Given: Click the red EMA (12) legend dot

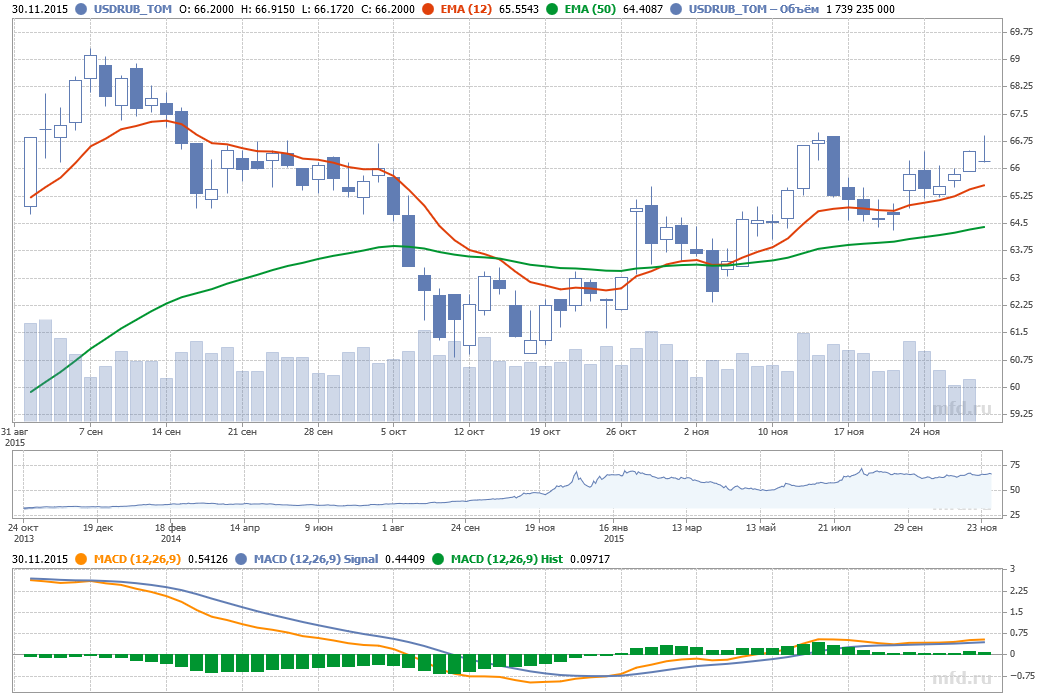Looking at the screenshot, I should (429, 9).
